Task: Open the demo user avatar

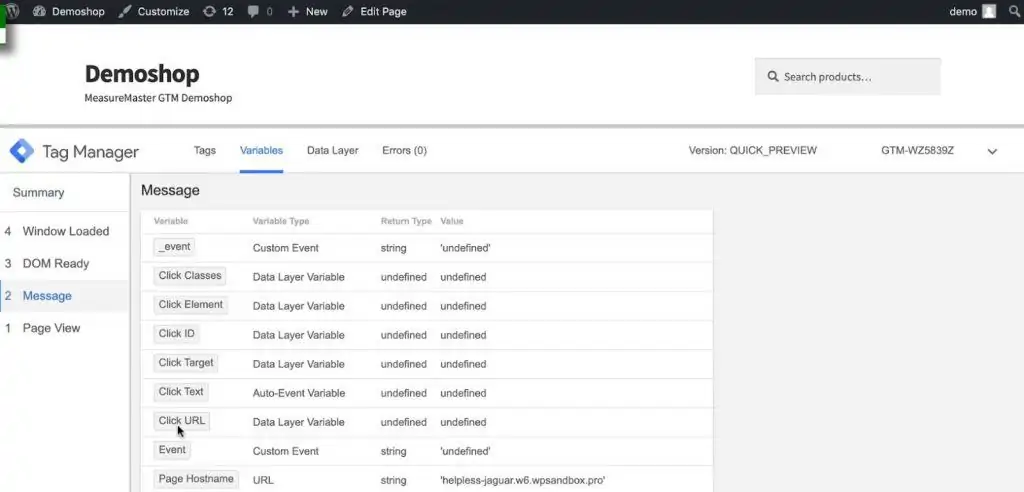Action: (989, 11)
